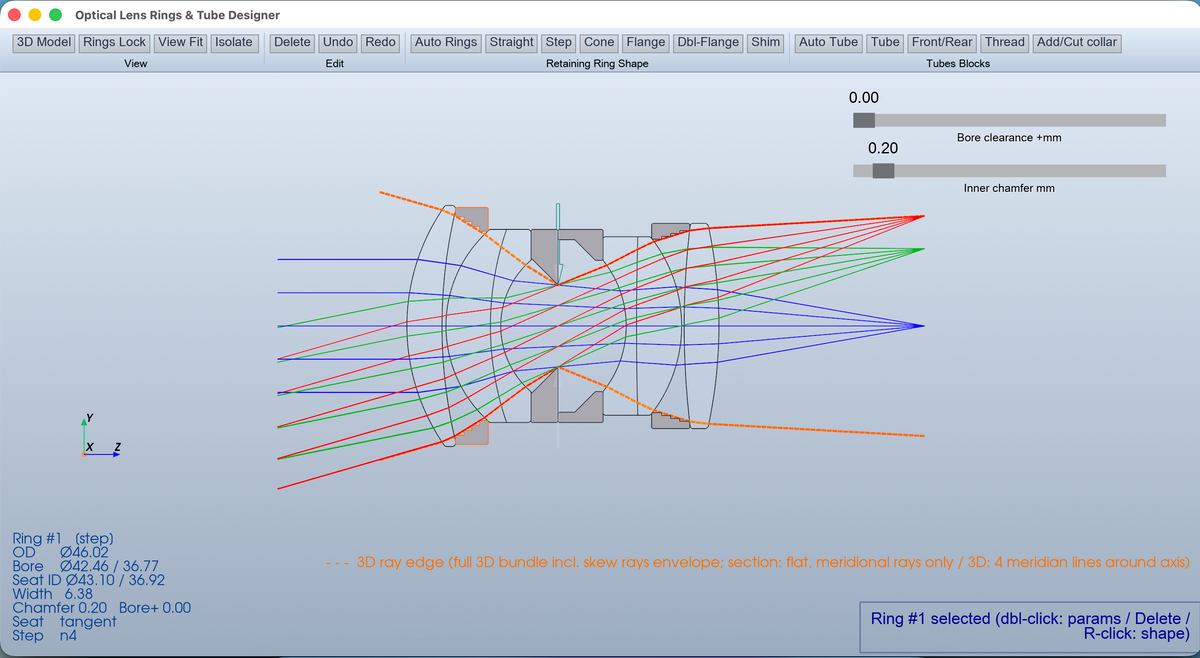Click the 0.20 inner chamfer value
The image size is (1200, 658).
click(883, 148)
